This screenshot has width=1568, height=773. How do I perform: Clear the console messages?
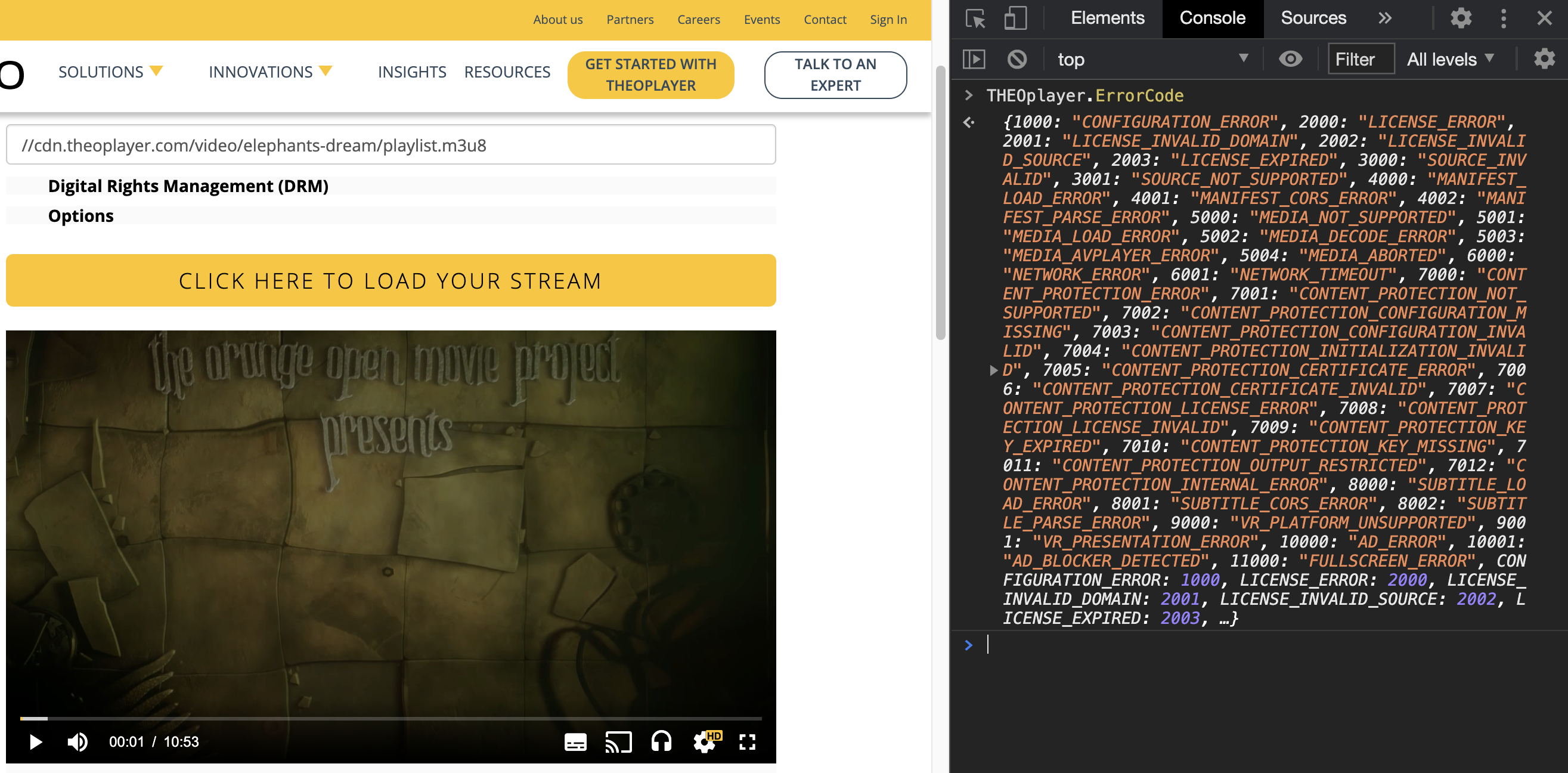(x=1016, y=58)
